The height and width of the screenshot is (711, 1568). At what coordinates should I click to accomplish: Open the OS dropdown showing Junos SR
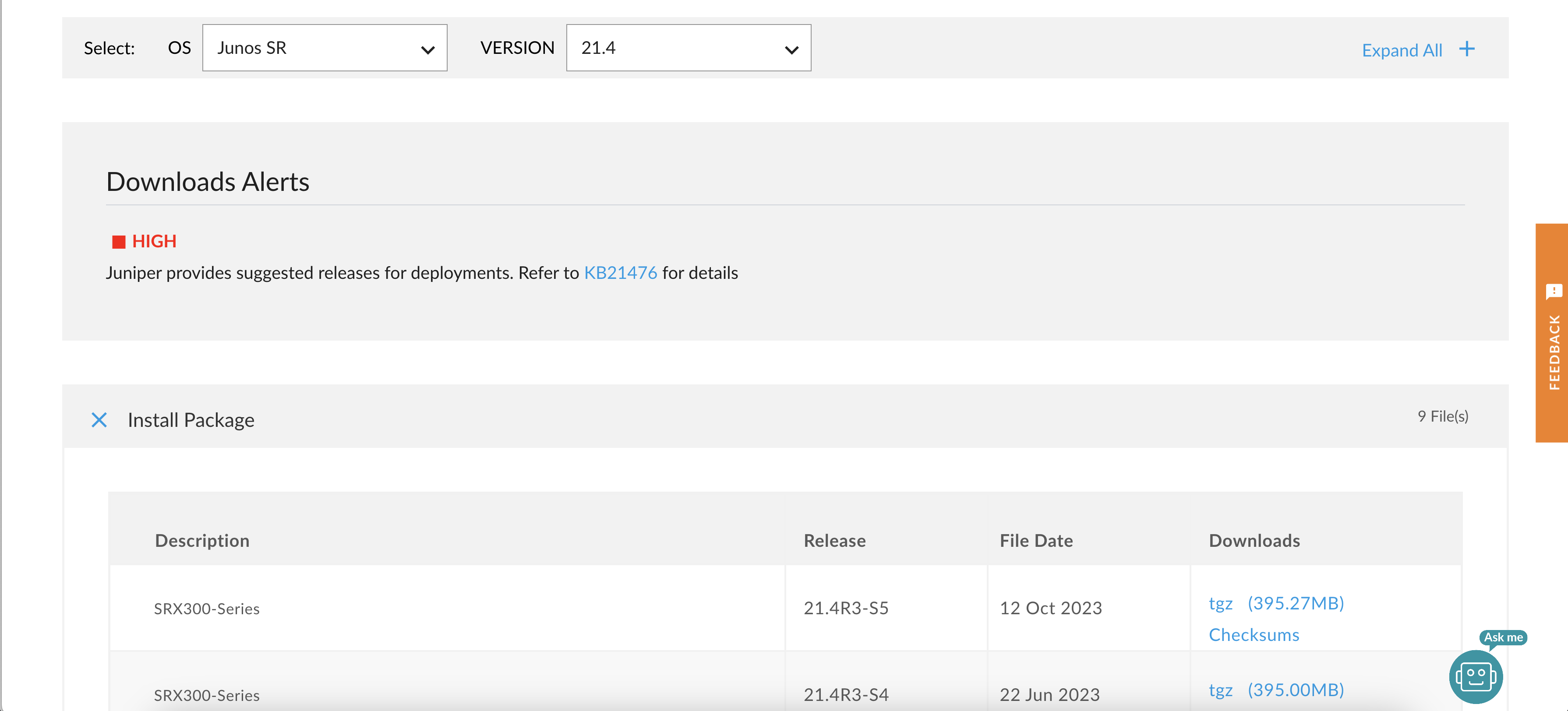click(325, 47)
